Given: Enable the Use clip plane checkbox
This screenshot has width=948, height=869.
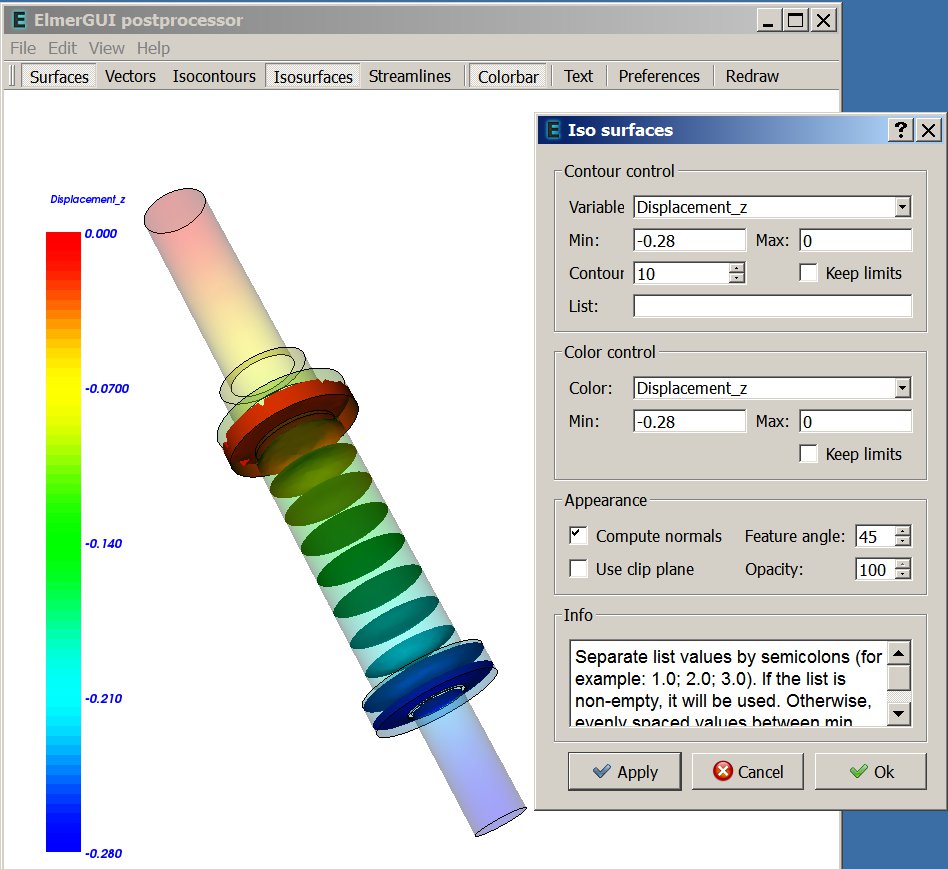Looking at the screenshot, I should click(x=579, y=569).
